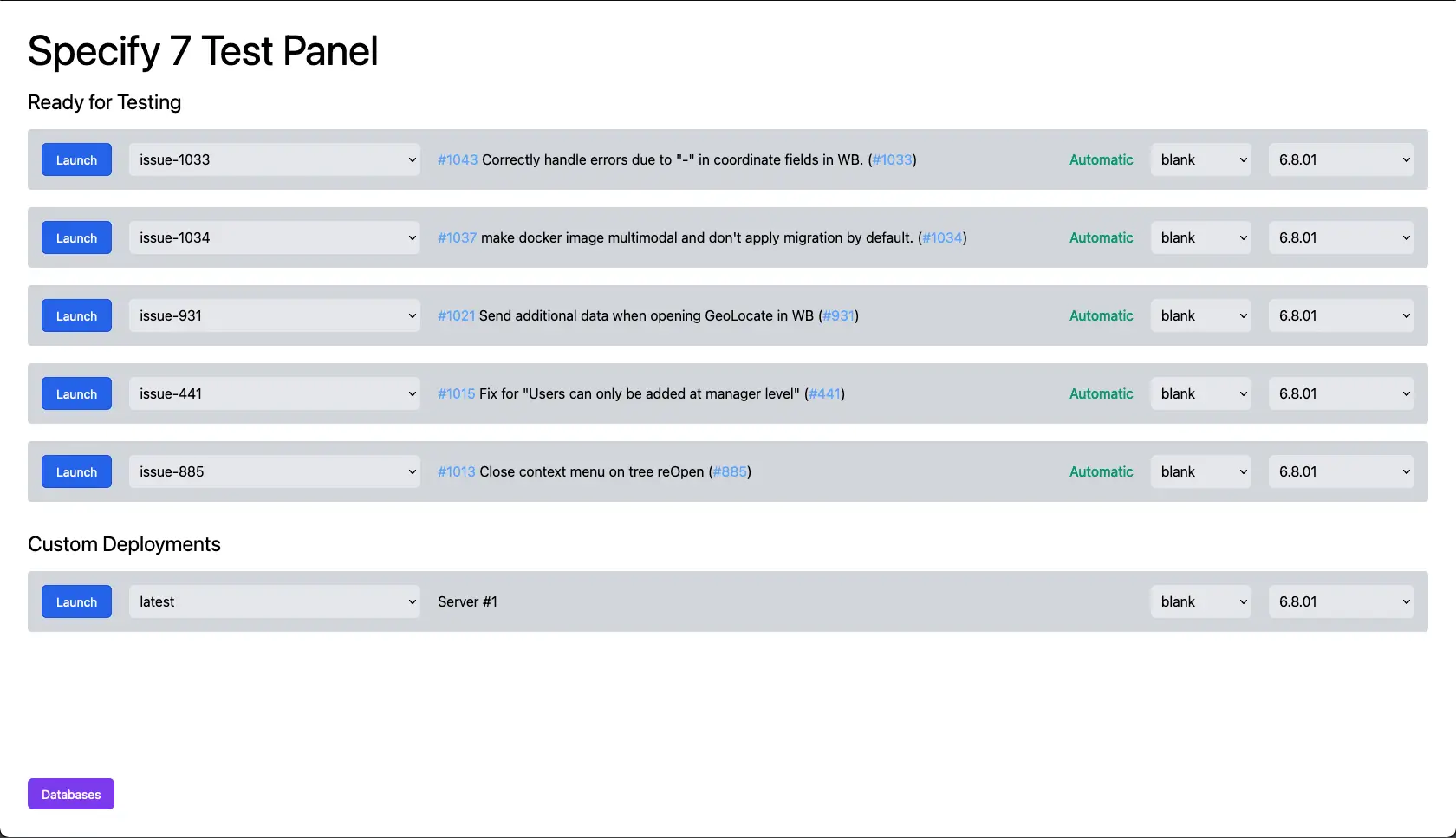Launch the issue-1033 deployment
The width and height of the screenshot is (1456, 838).
75,159
